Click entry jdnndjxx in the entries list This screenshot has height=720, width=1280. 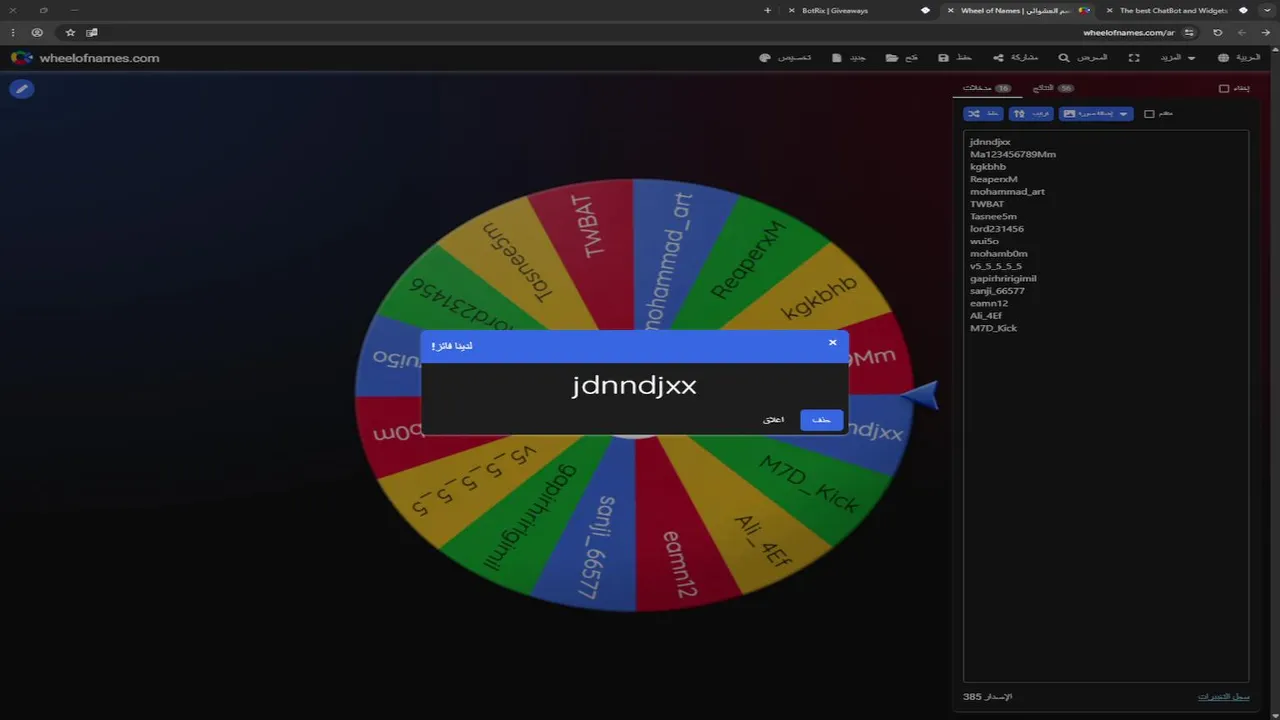990,142
